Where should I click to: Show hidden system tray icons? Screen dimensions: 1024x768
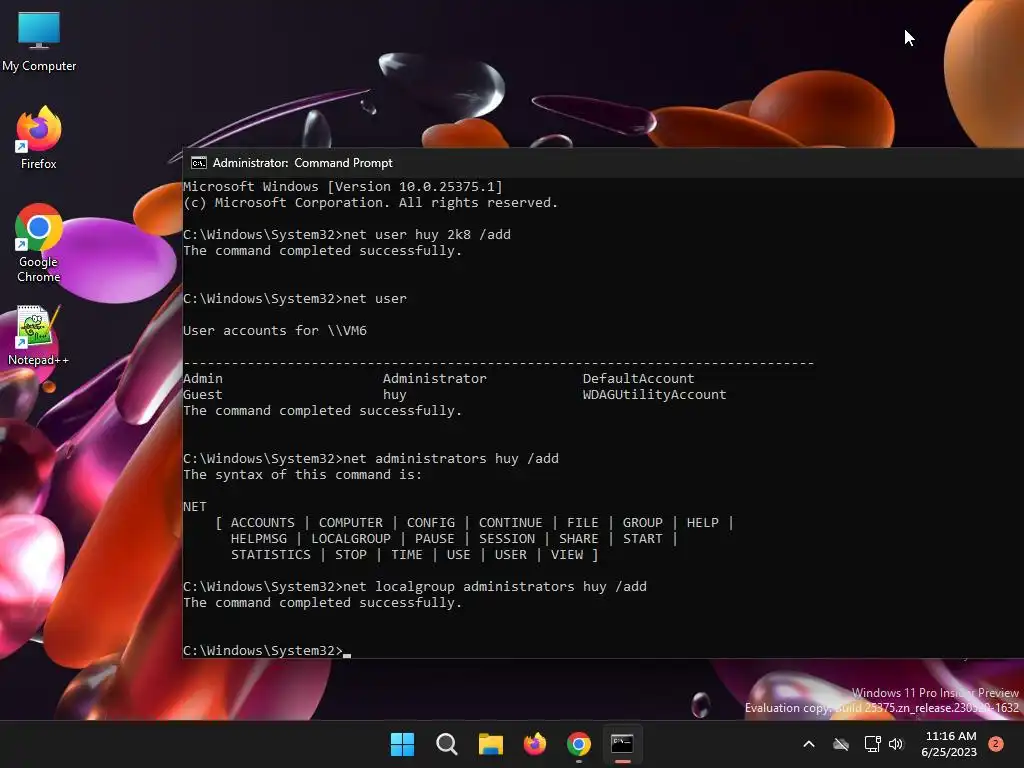click(808, 744)
